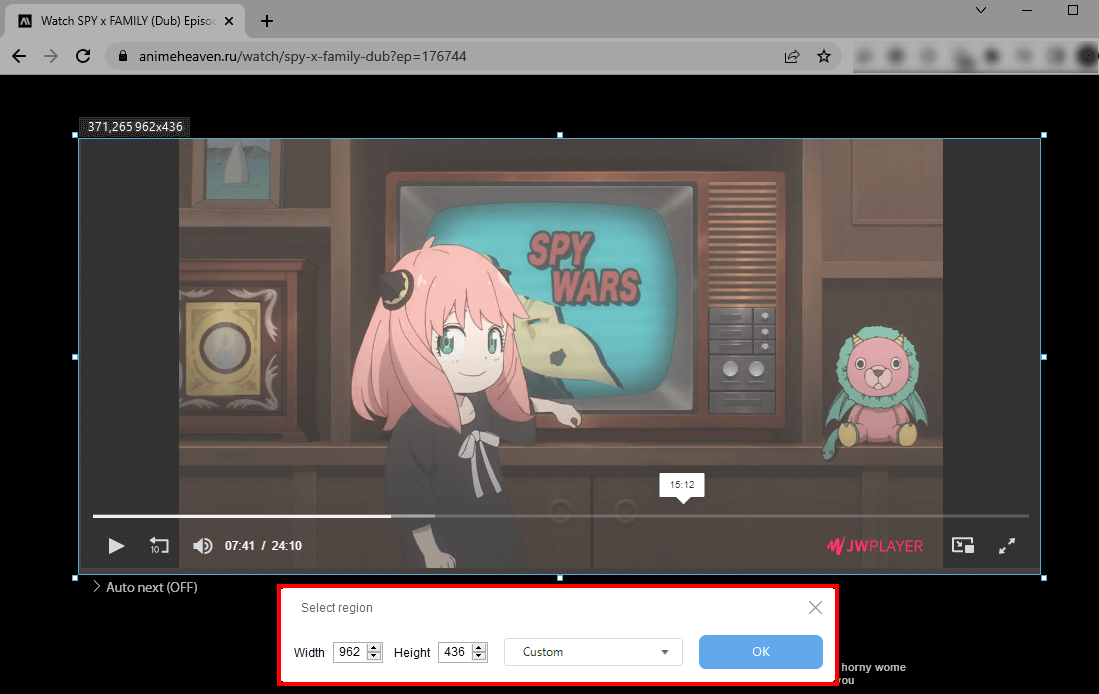Rewind the video 10 seconds
Screen dimensions: 1099x694
(x=159, y=545)
